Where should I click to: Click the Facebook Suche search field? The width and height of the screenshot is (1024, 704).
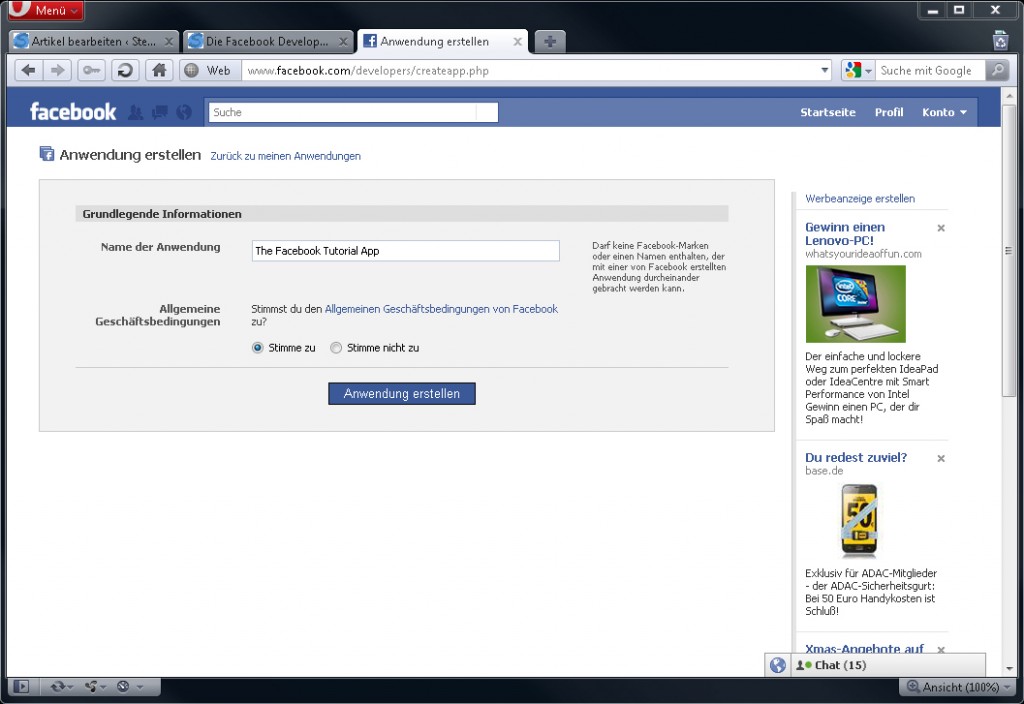tap(353, 112)
